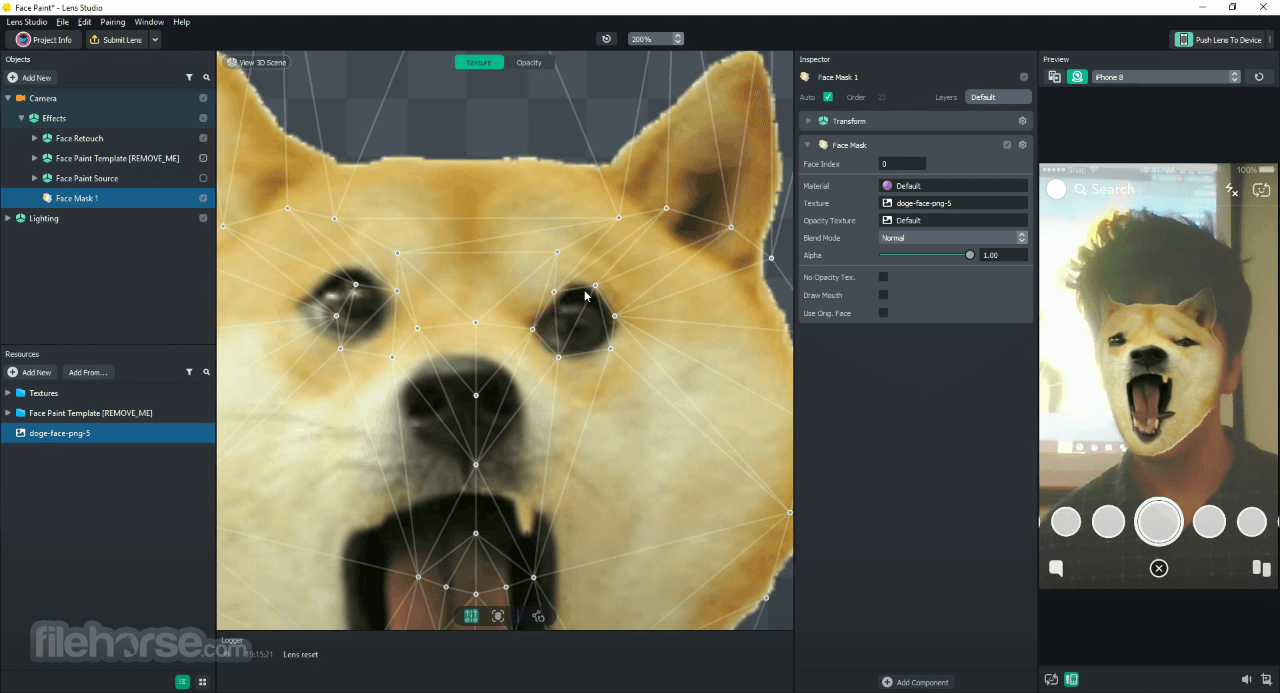Click the Resources panel filter icon
The height and width of the screenshot is (693, 1280).
[x=189, y=372]
